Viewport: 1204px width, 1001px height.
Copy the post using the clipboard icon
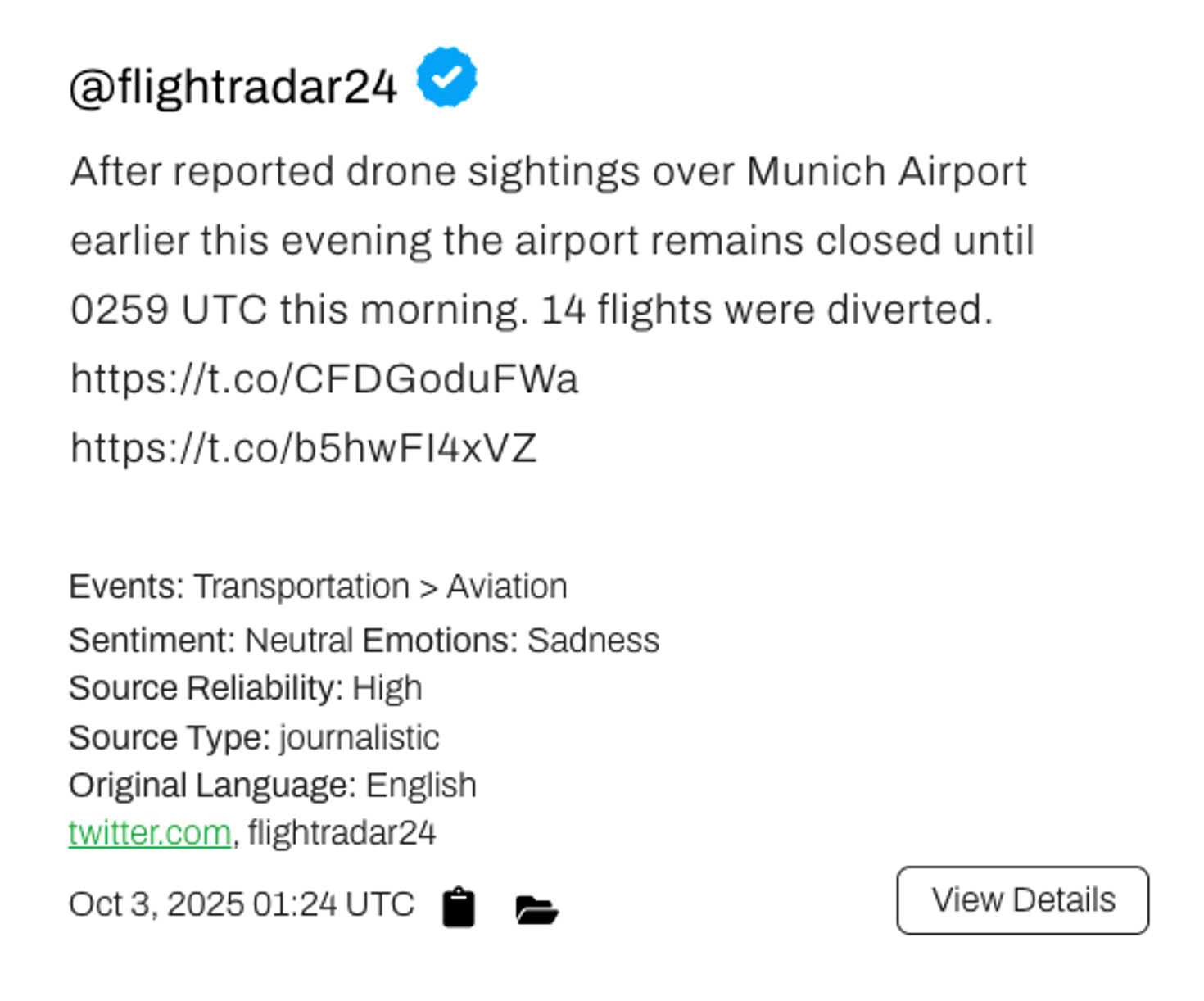(459, 907)
